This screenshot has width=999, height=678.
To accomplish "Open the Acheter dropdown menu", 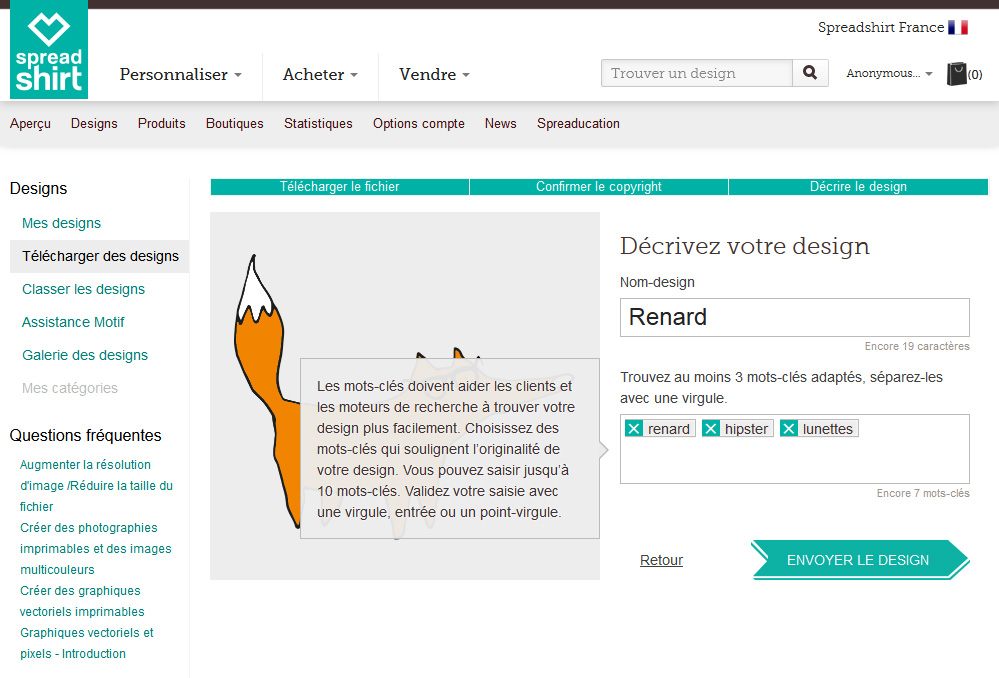I will tap(320, 75).
